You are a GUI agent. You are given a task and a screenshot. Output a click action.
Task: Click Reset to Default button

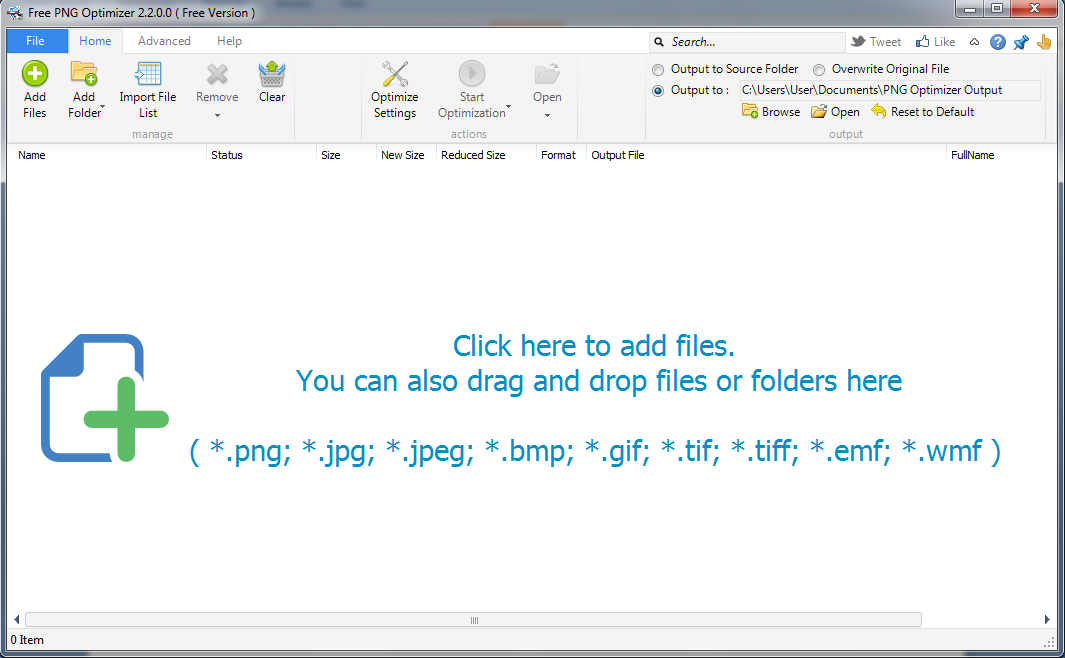tap(922, 112)
